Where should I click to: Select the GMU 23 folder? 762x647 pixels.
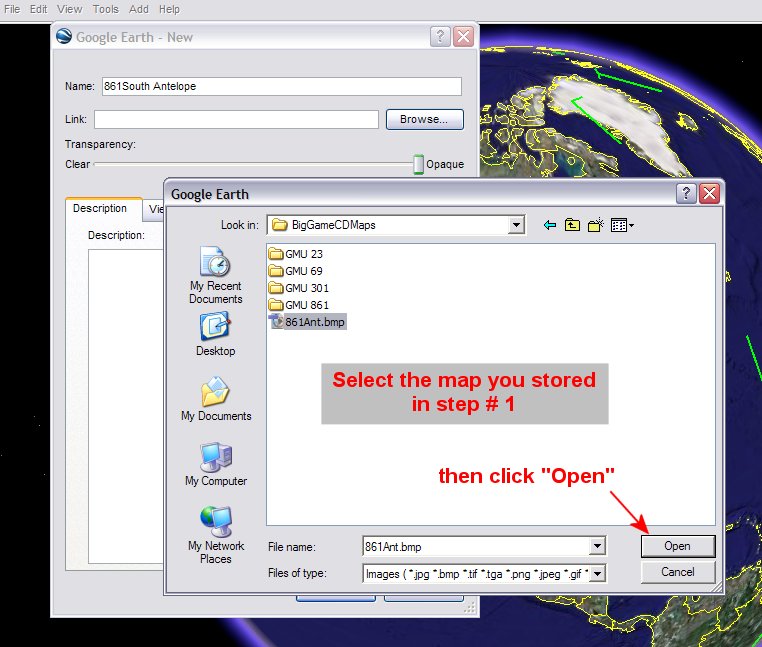pyautogui.click(x=295, y=254)
